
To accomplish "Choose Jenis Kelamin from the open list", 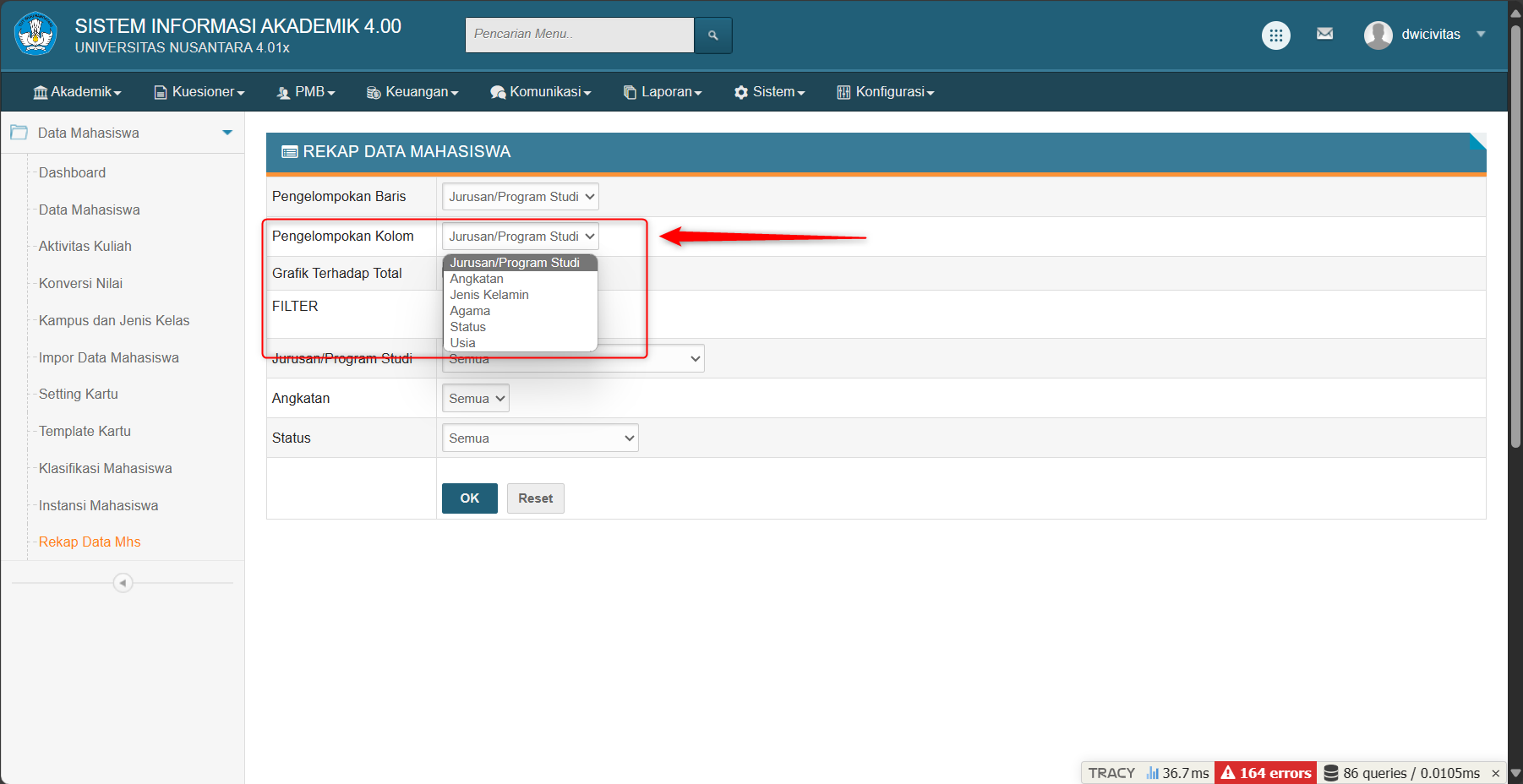I will 489,295.
